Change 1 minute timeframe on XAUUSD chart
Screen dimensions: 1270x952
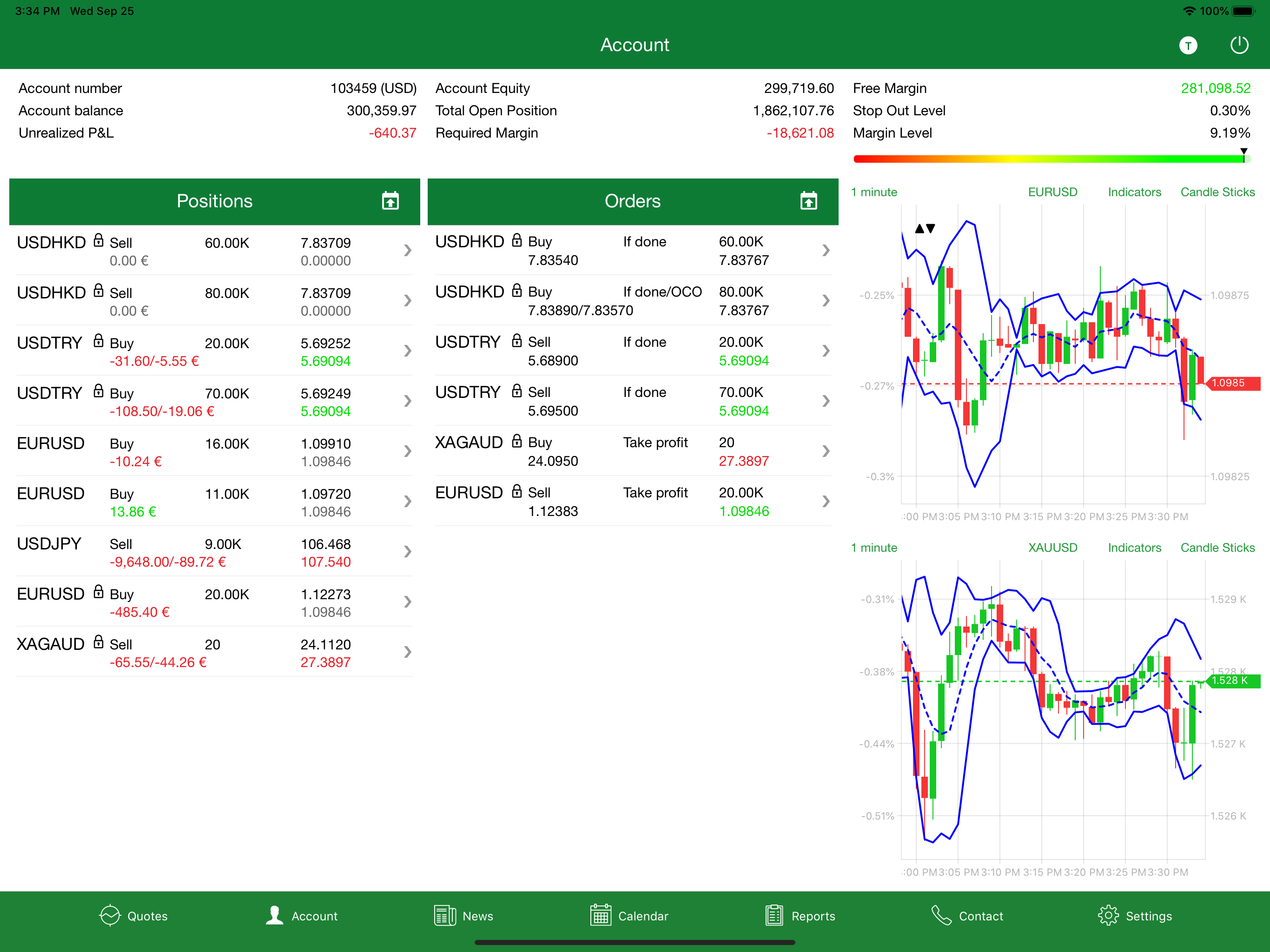click(x=874, y=548)
